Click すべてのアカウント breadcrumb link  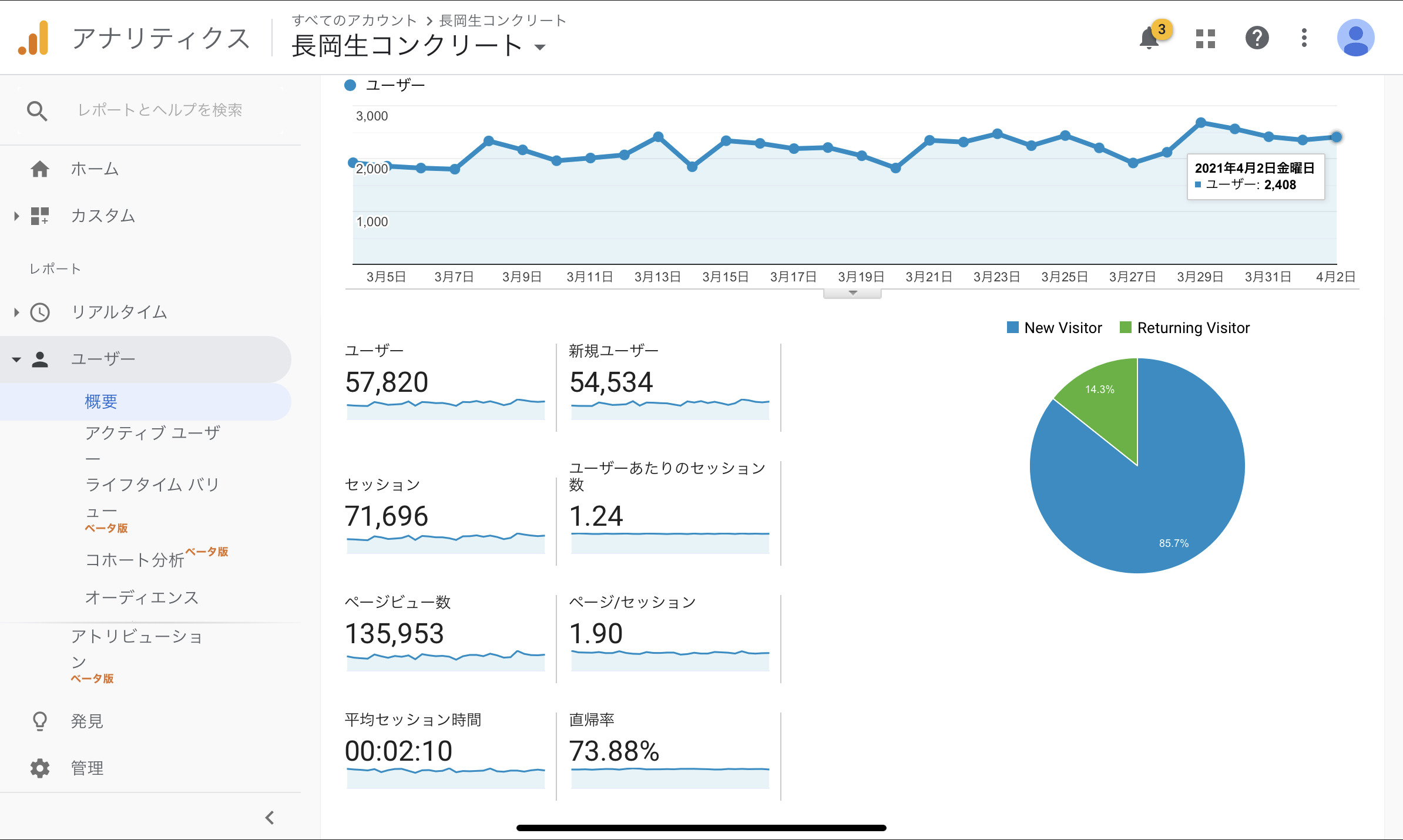click(x=354, y=21)
